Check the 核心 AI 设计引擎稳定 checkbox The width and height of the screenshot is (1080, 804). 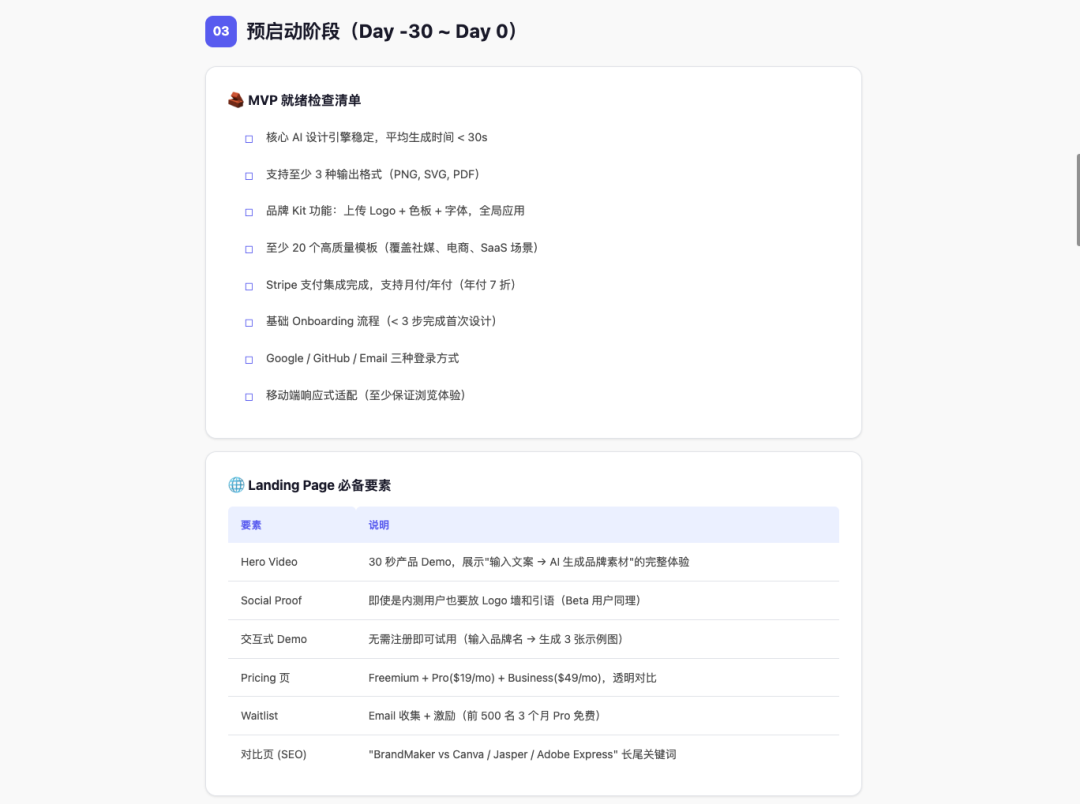pos(249,139)
